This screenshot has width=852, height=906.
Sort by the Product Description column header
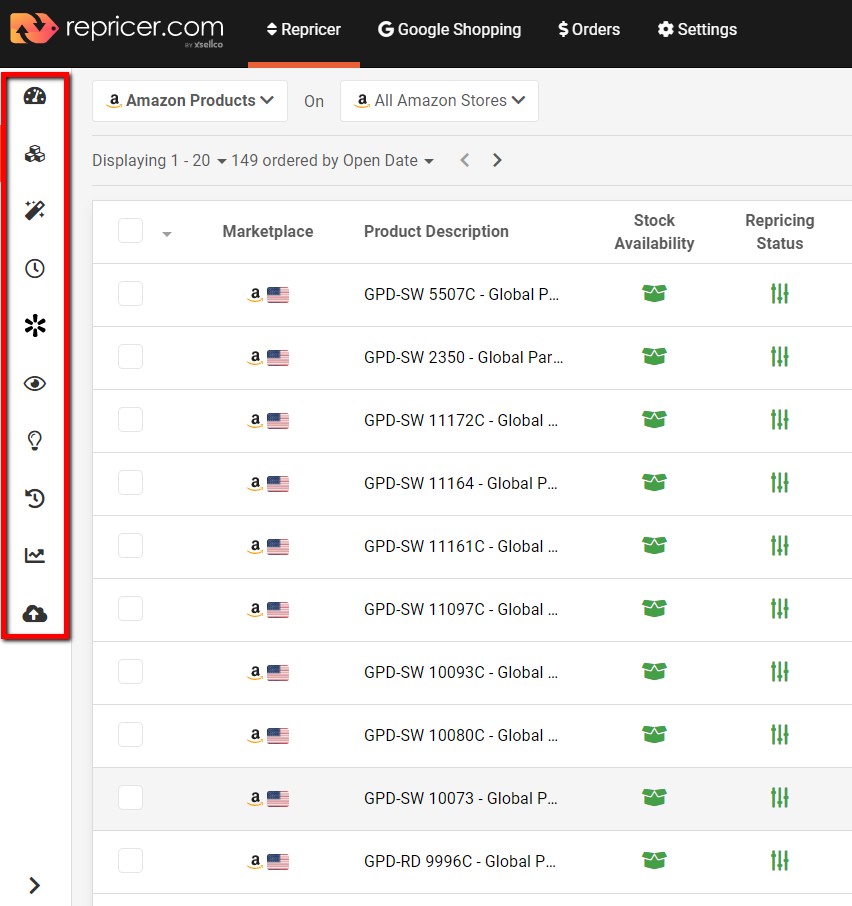coord(436,231)
